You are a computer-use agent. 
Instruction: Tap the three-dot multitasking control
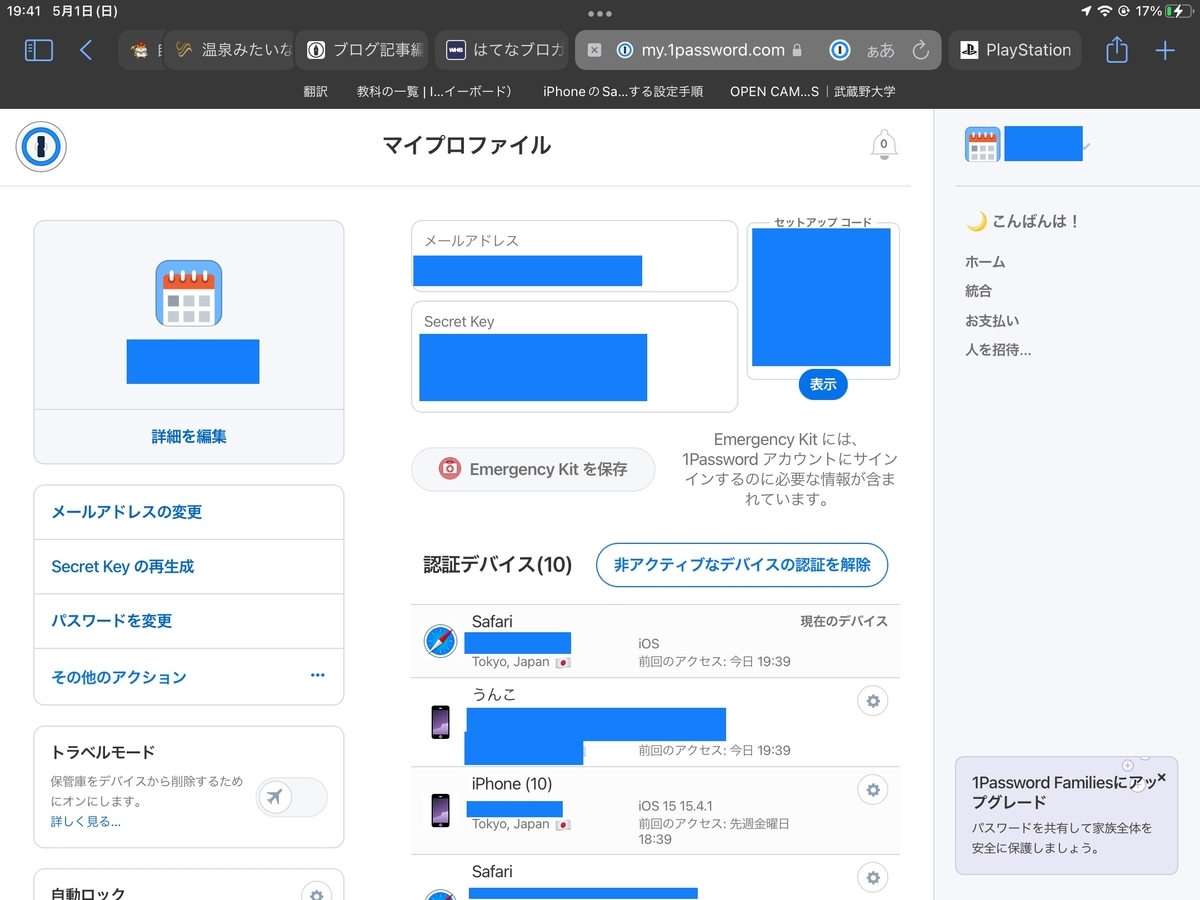(x=600, y=13)
